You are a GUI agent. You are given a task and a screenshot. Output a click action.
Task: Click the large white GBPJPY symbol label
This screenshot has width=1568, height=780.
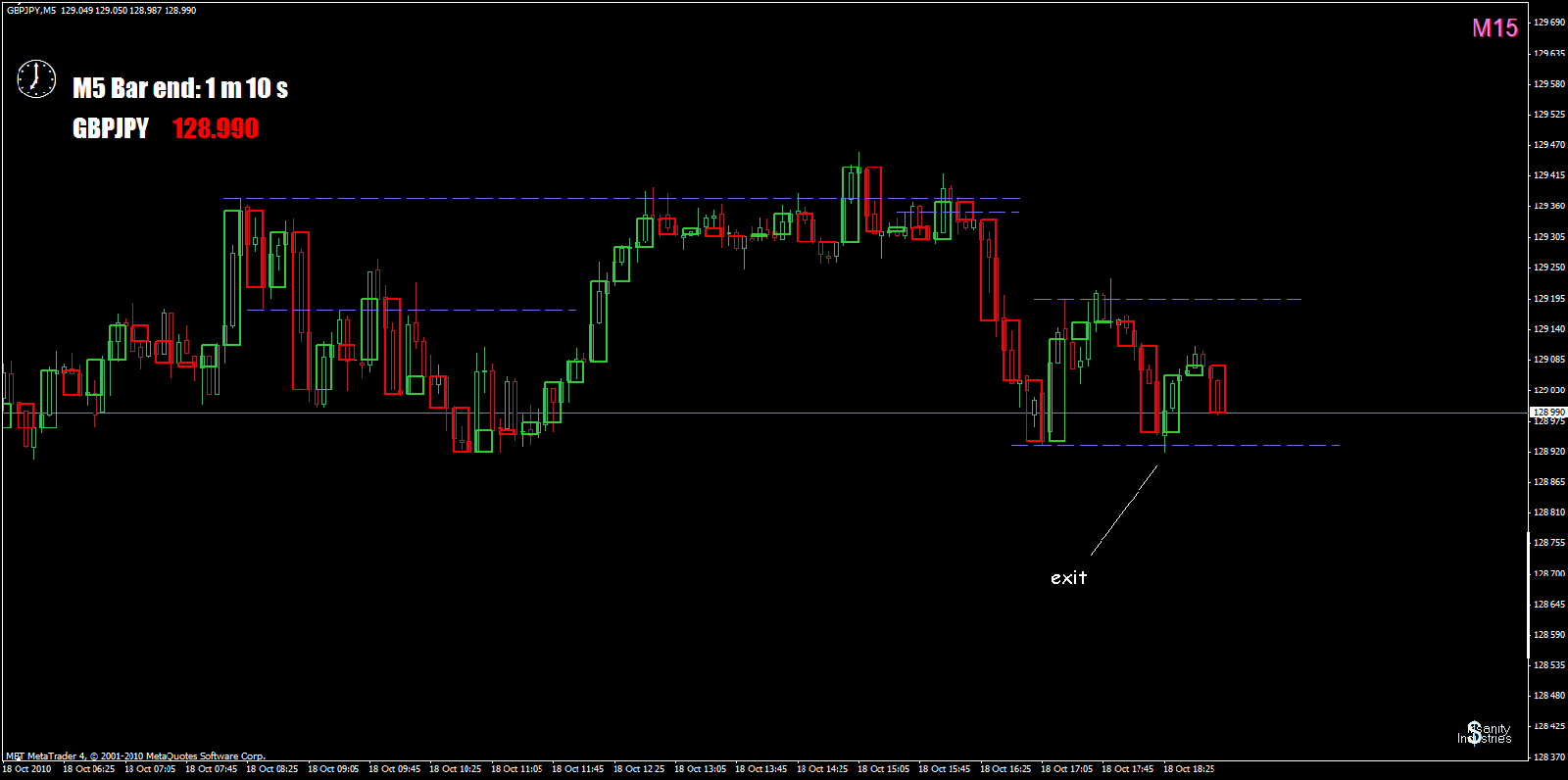111,128
